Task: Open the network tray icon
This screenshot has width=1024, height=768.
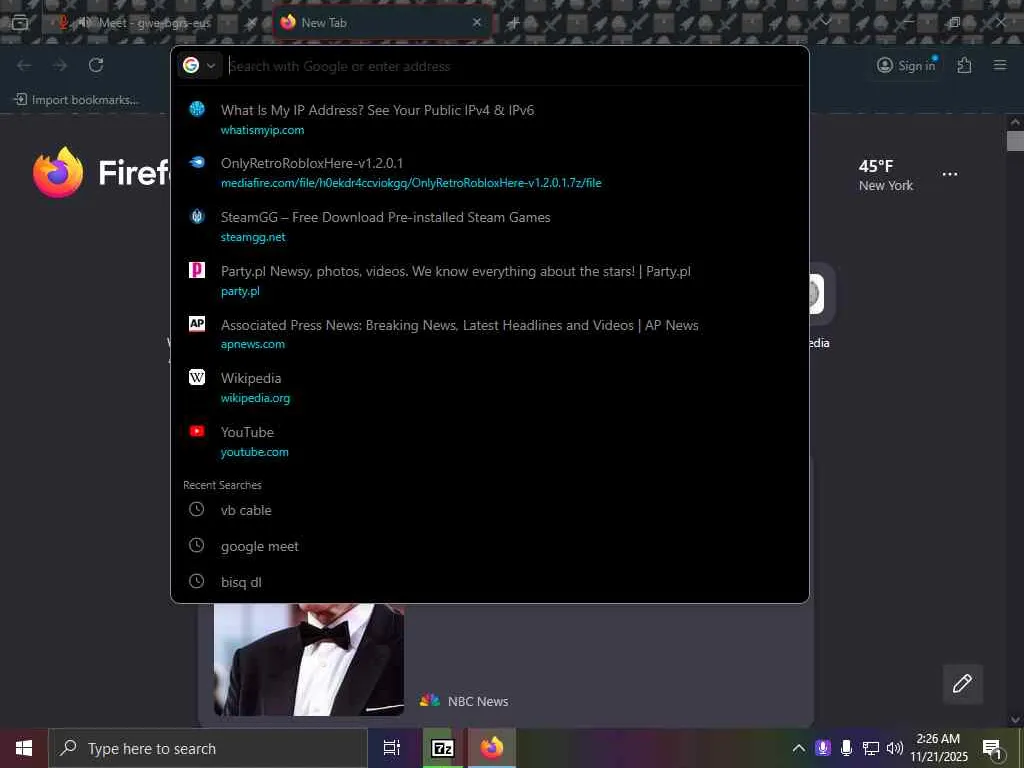Action: point(871,748)
